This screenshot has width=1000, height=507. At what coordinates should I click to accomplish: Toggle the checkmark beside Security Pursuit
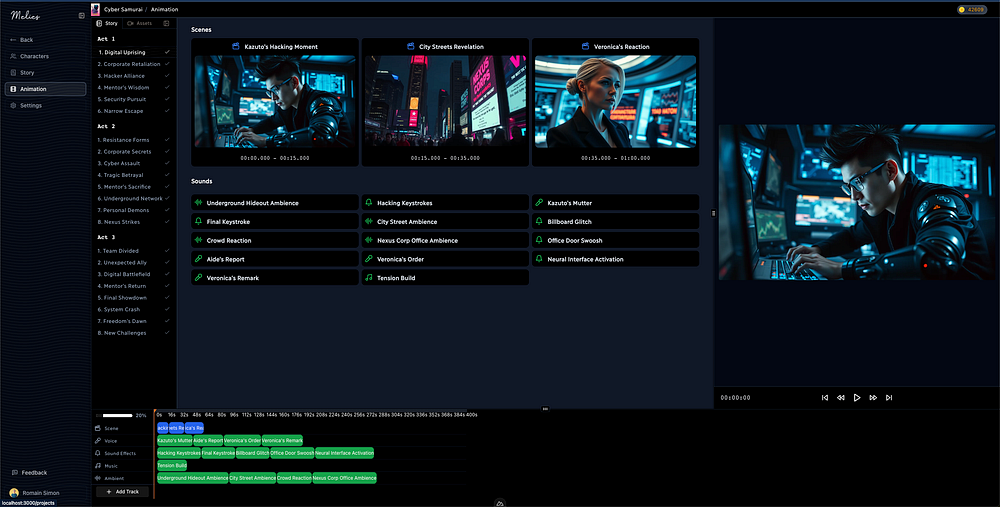167,99
